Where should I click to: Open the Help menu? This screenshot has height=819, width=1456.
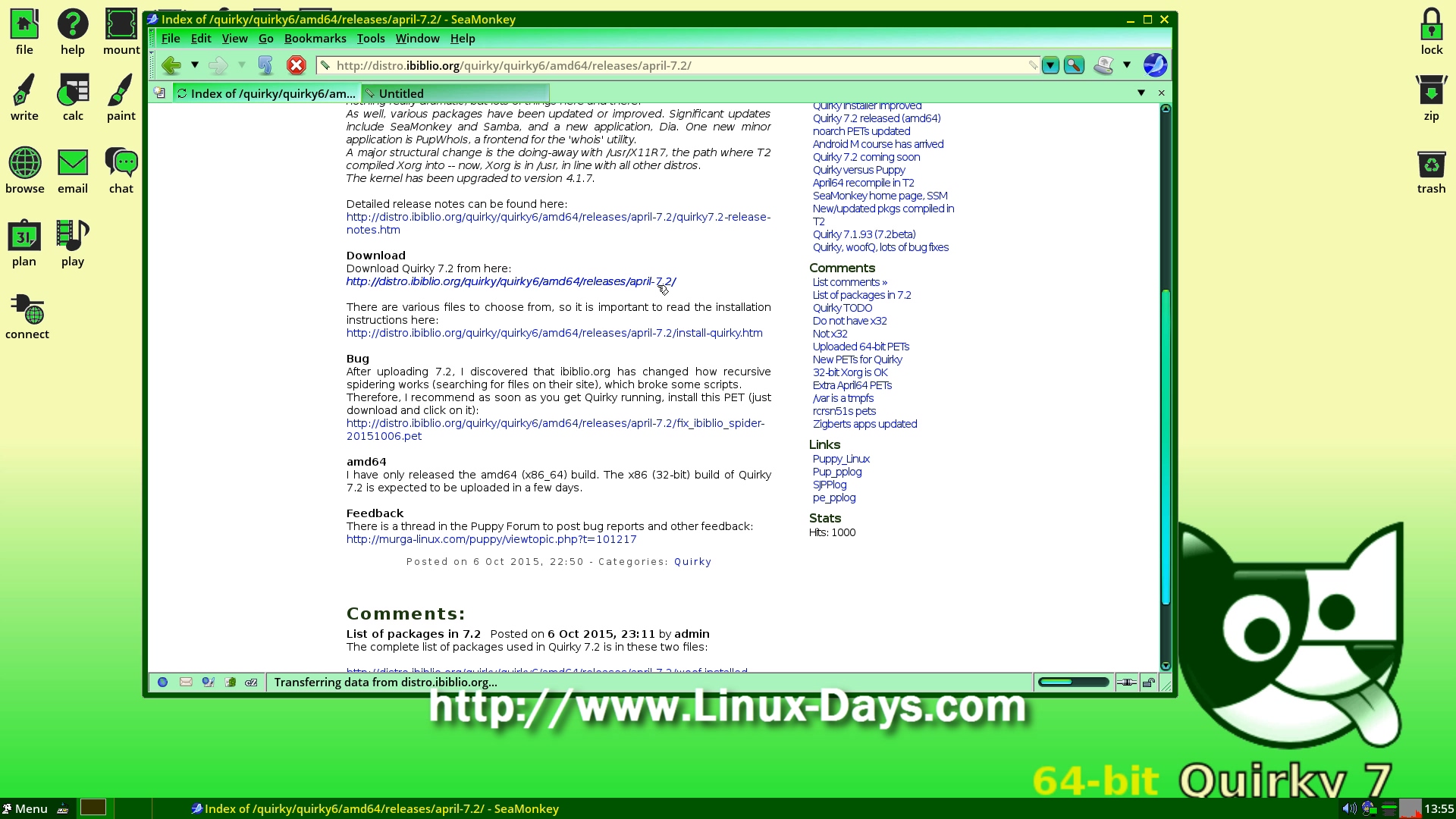click(x=463, y=39)
